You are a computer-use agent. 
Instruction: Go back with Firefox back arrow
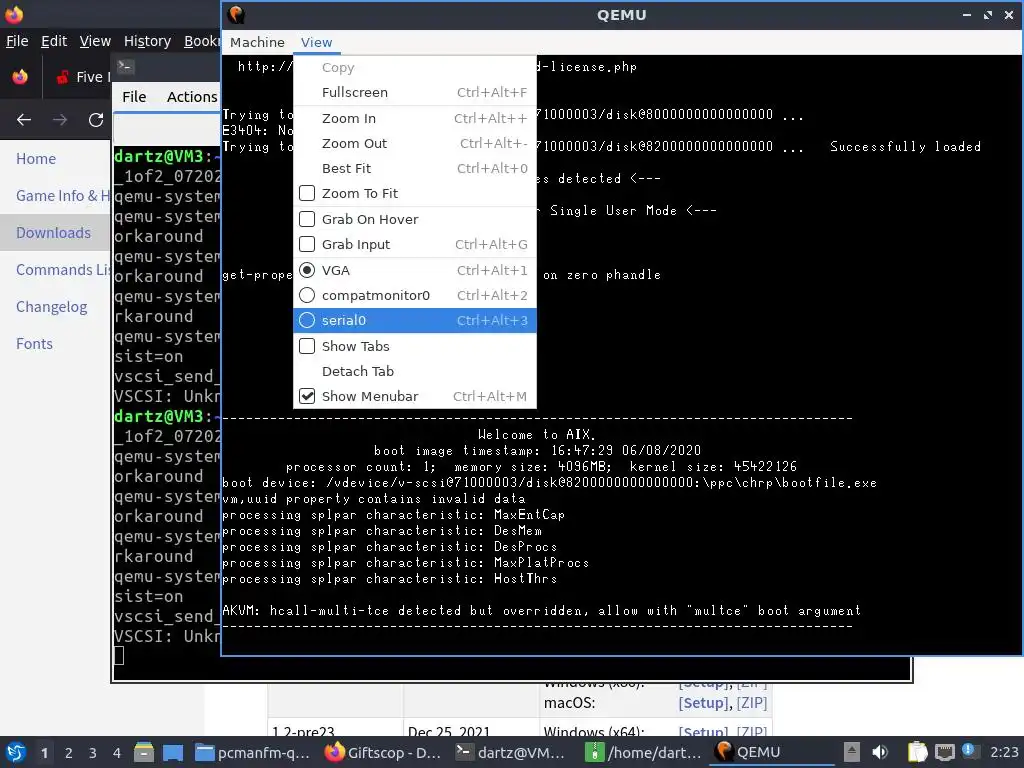pyautogui.click(x=24, y=120)
